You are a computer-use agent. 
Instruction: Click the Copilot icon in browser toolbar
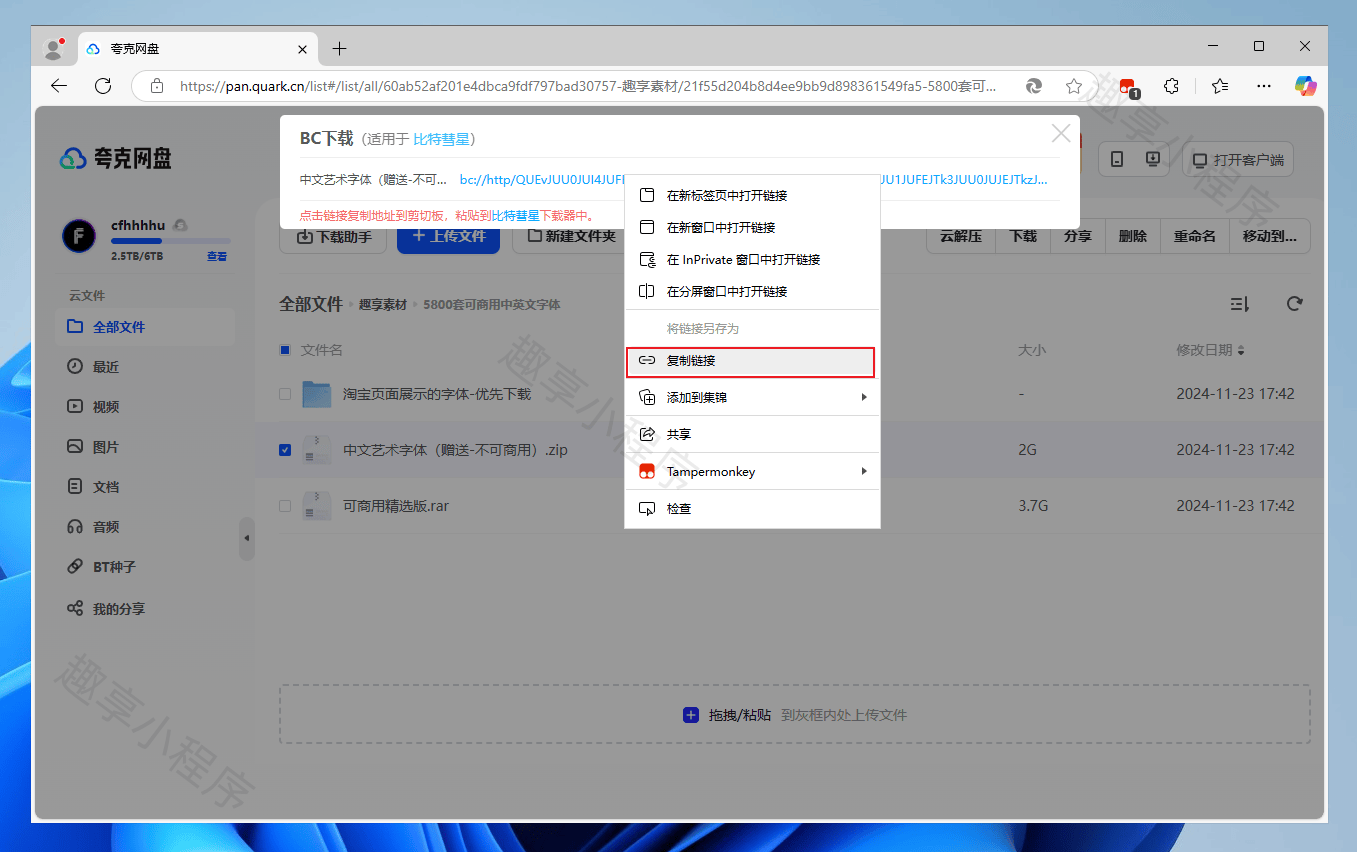pyautogui.click(x=1306, y=86)
